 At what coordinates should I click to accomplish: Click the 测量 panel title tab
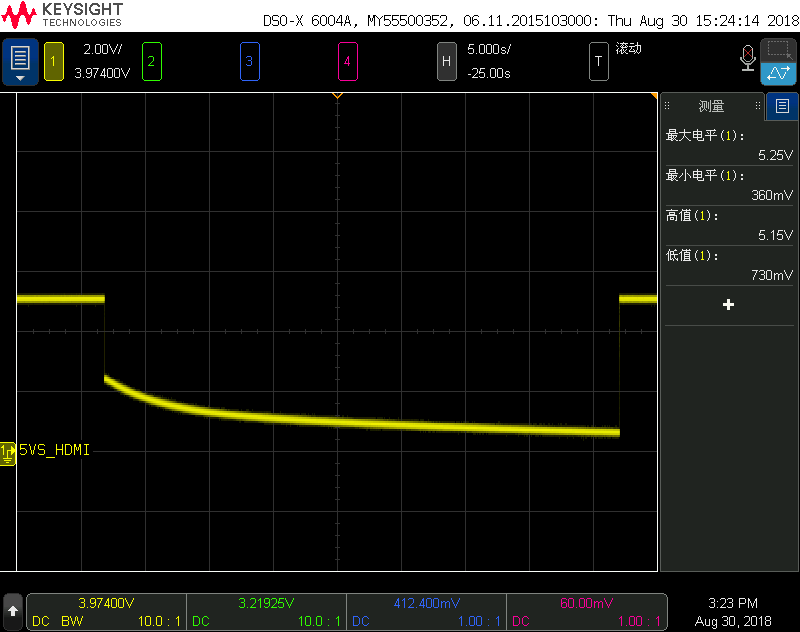(x=712, y=106)
